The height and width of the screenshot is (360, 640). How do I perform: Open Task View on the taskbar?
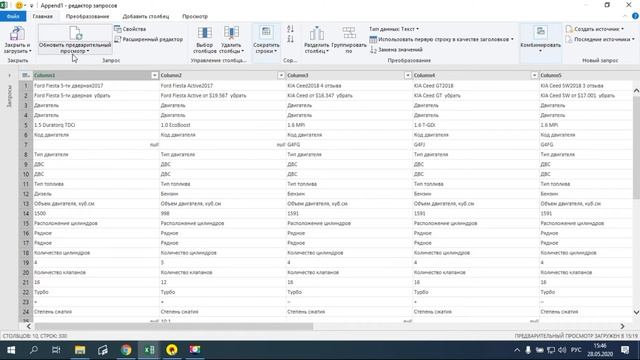tap(56, 350)
